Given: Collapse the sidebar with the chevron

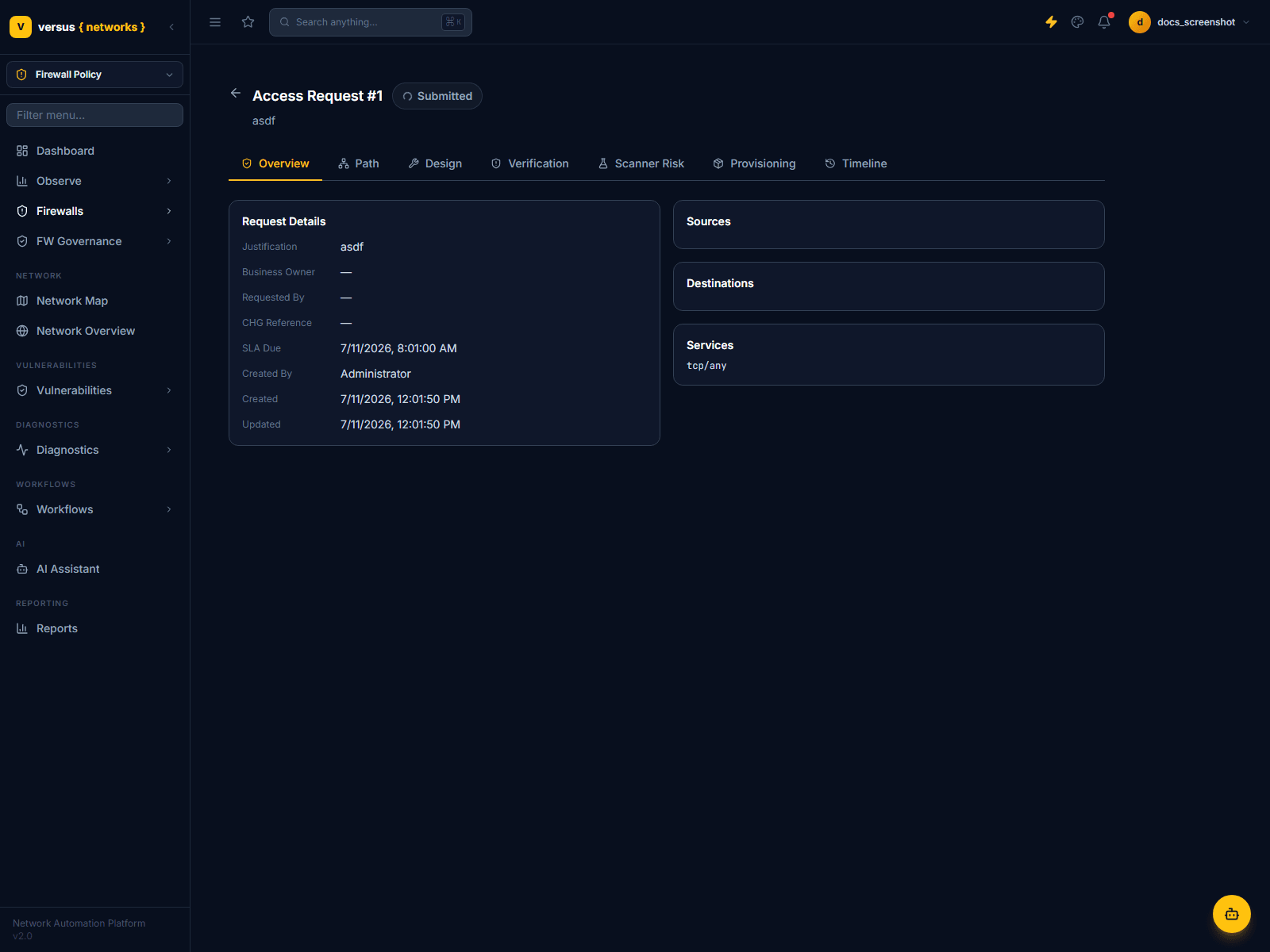Looking at the screenshot, I should pos(171,27).
